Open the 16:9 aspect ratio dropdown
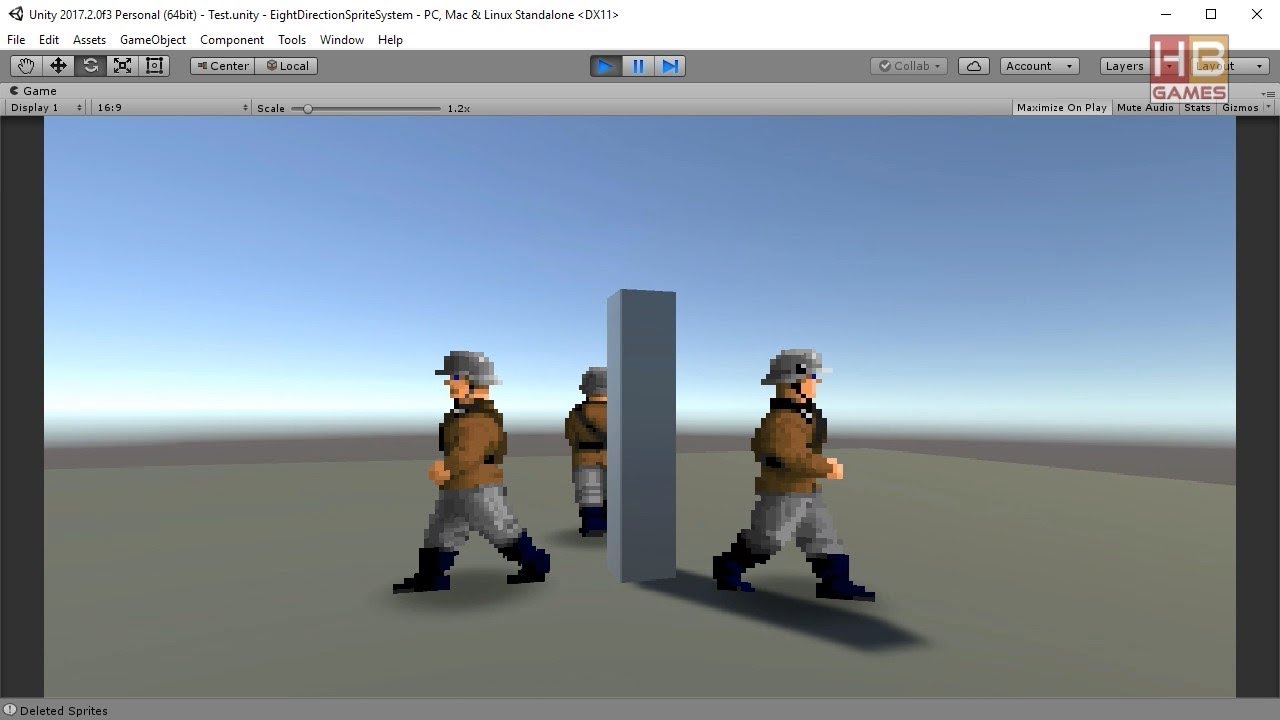 172,107
